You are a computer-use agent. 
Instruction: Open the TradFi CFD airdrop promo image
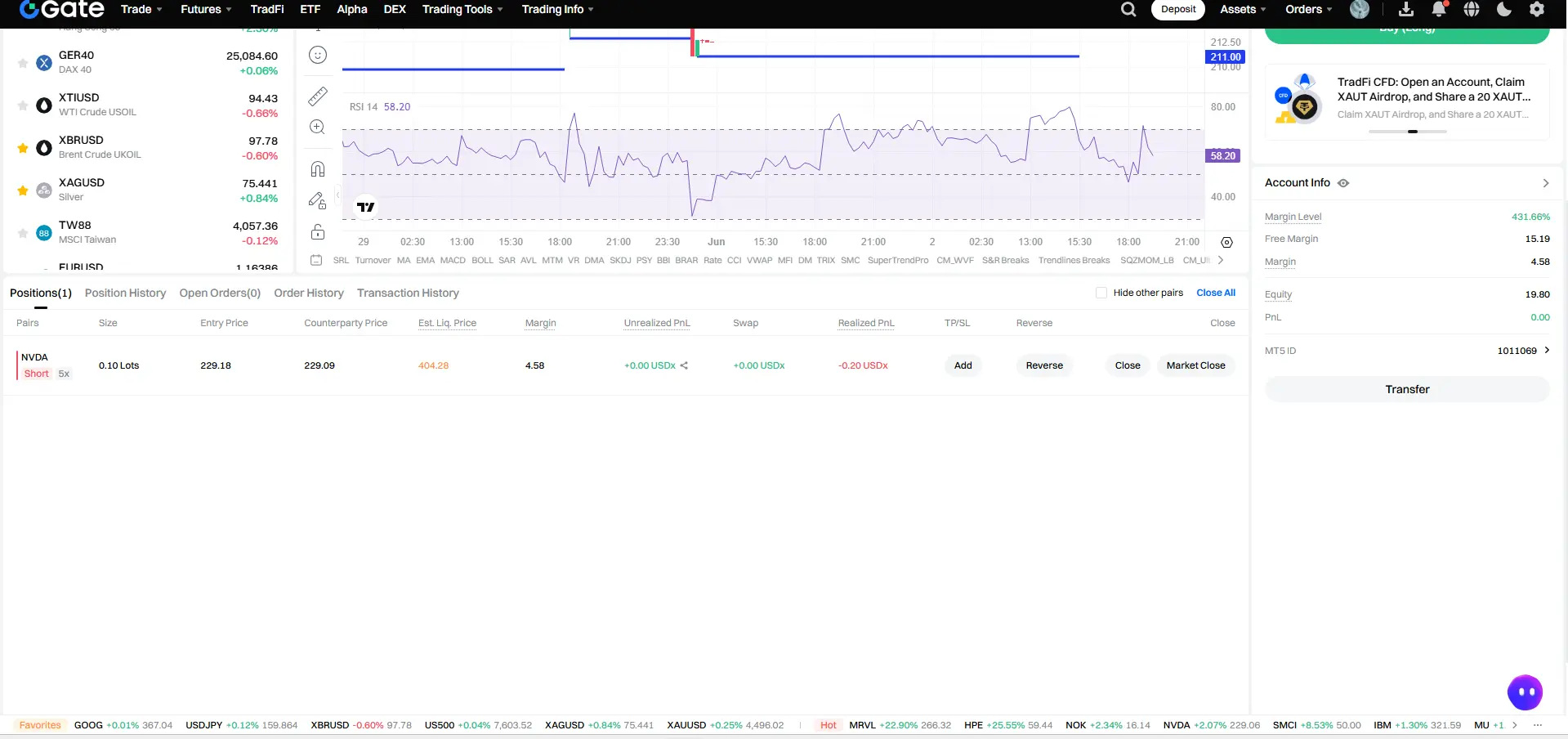[1298, 98]
